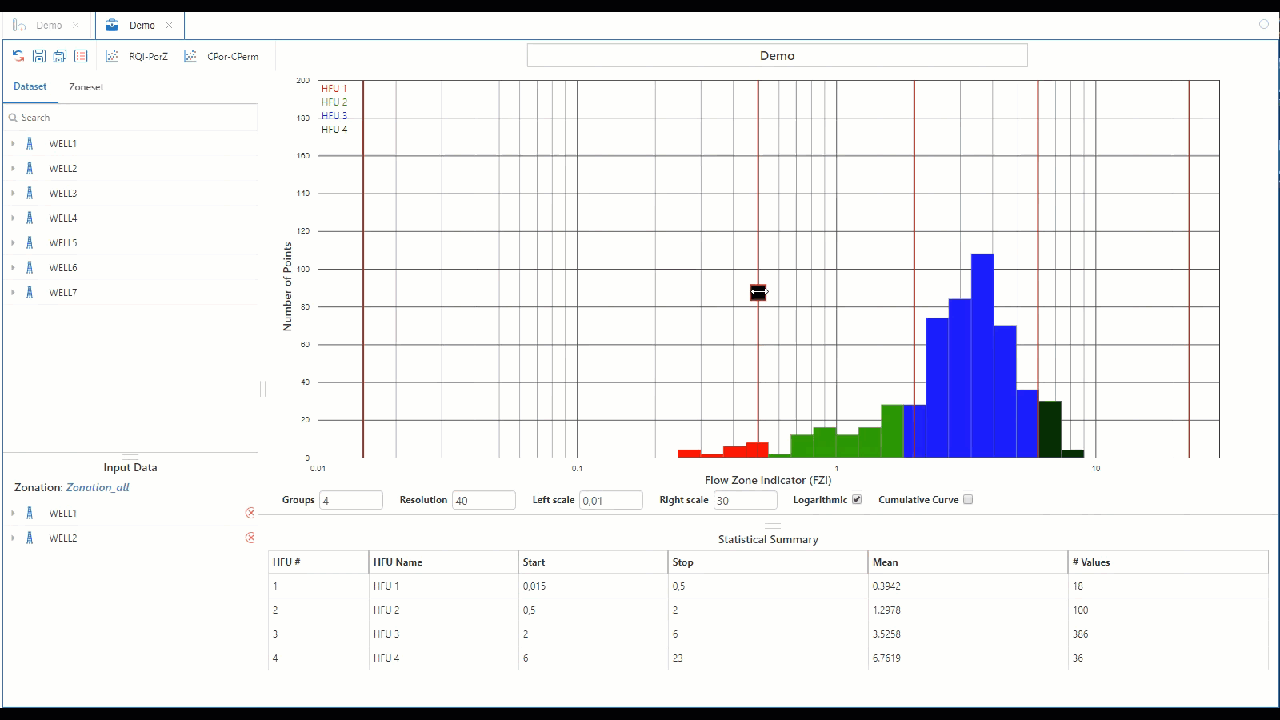Image resolution: width=1280 pixels, height=720 pixels.
Task: Click the Search field in Dataset panel
Action: [x=130, y=118]
